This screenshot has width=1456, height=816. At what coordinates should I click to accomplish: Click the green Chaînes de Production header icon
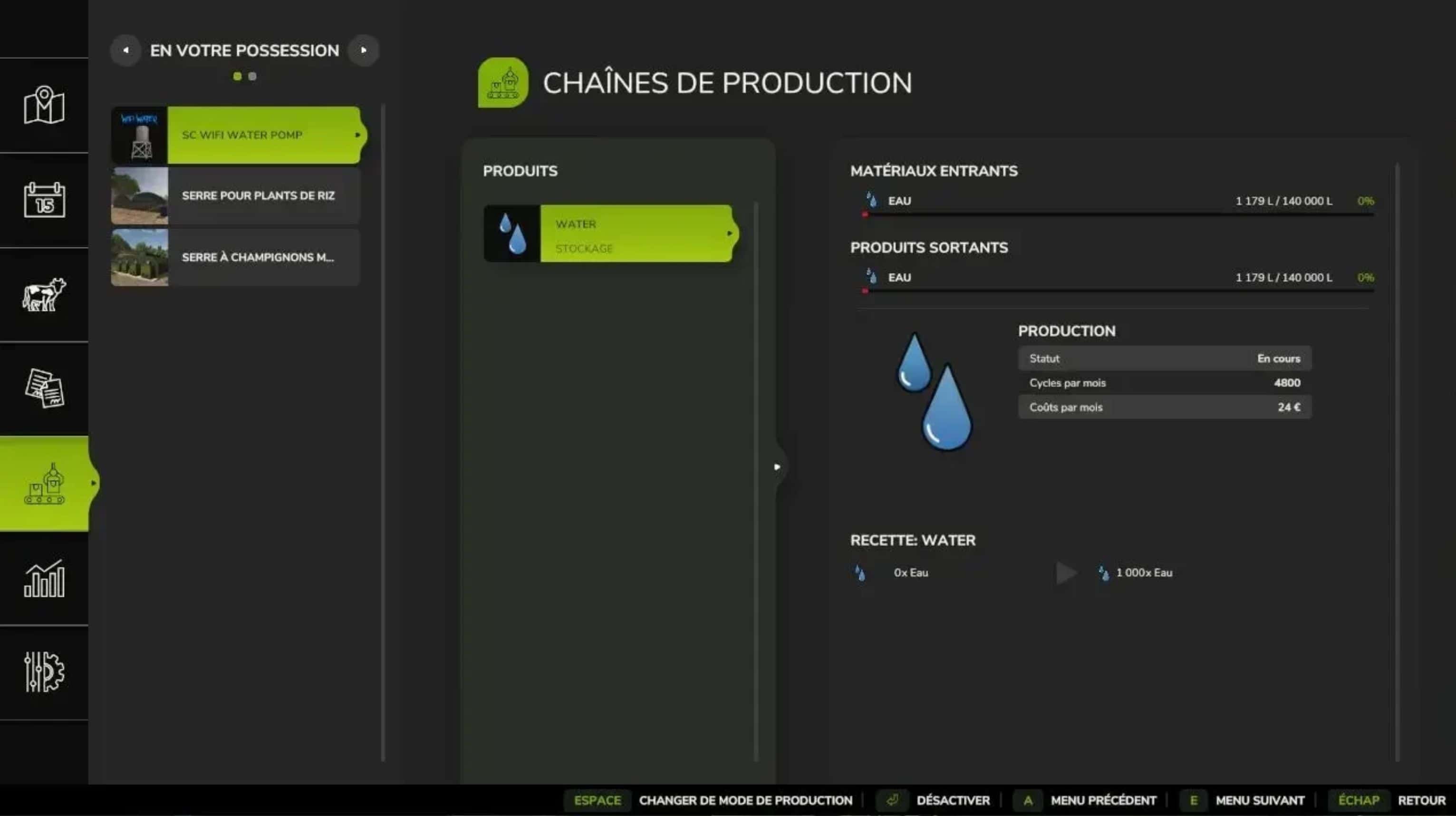point(502,83)
